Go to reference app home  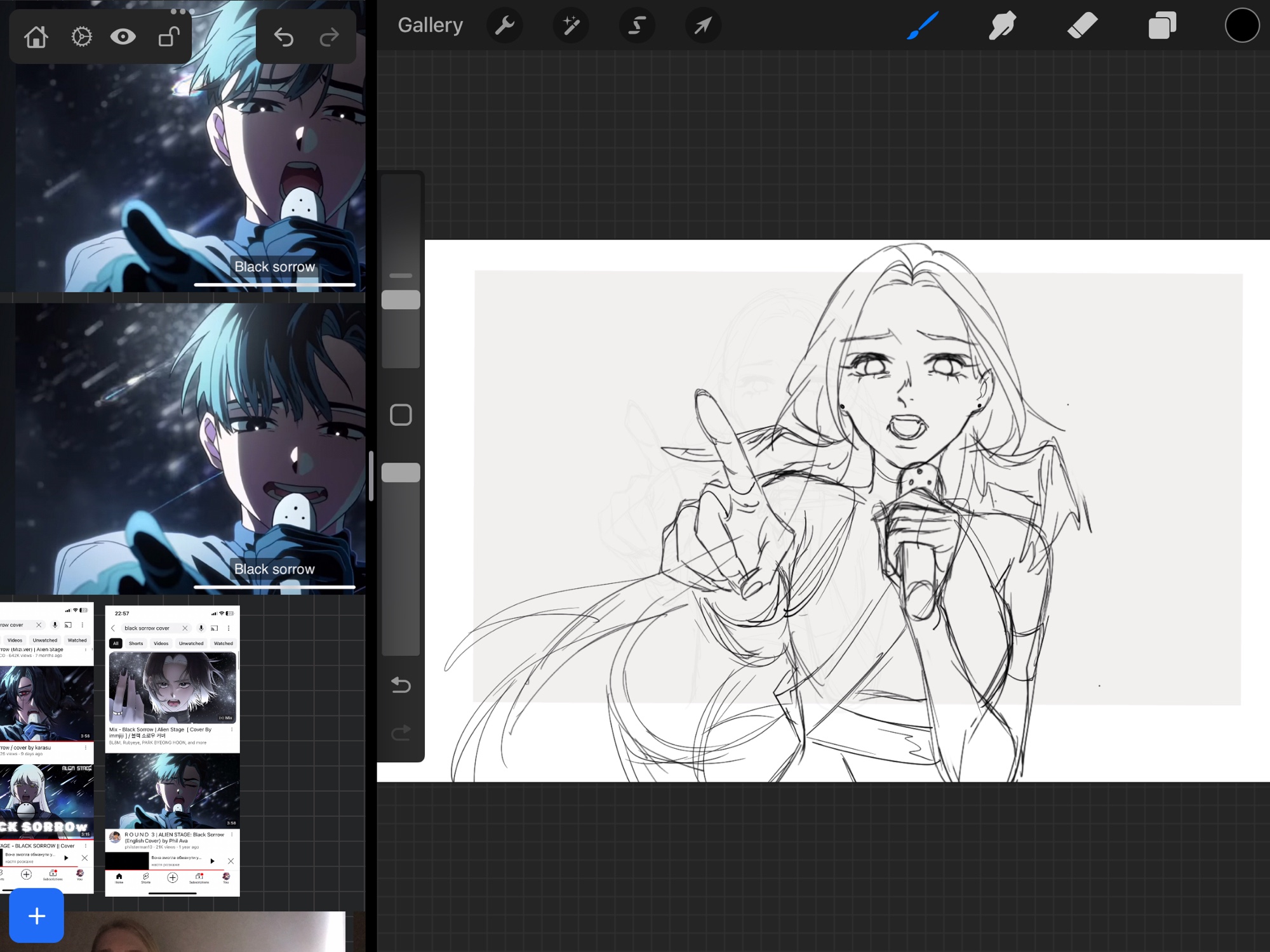[36, 37]
